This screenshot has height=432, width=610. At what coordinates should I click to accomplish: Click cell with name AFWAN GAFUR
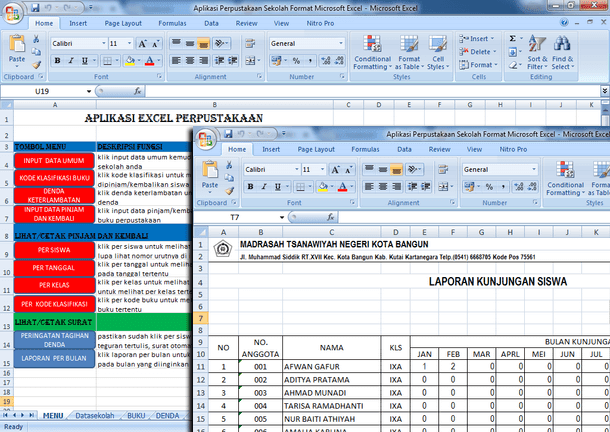[x=332, y=367]
